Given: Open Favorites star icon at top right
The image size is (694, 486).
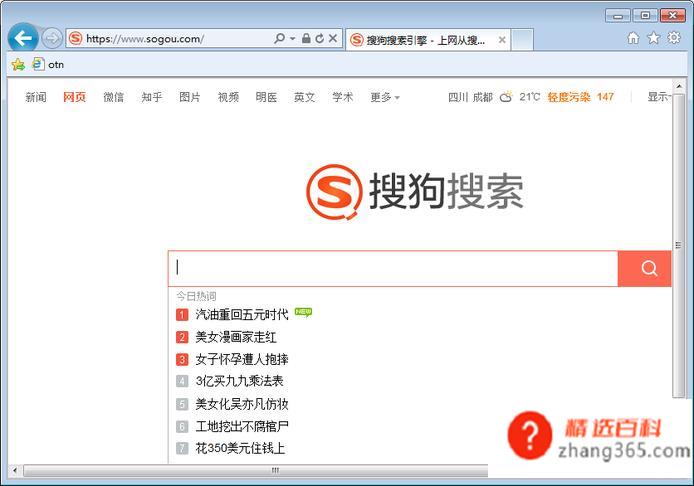Looking at the screenshot, I should [x=654, y=38].
